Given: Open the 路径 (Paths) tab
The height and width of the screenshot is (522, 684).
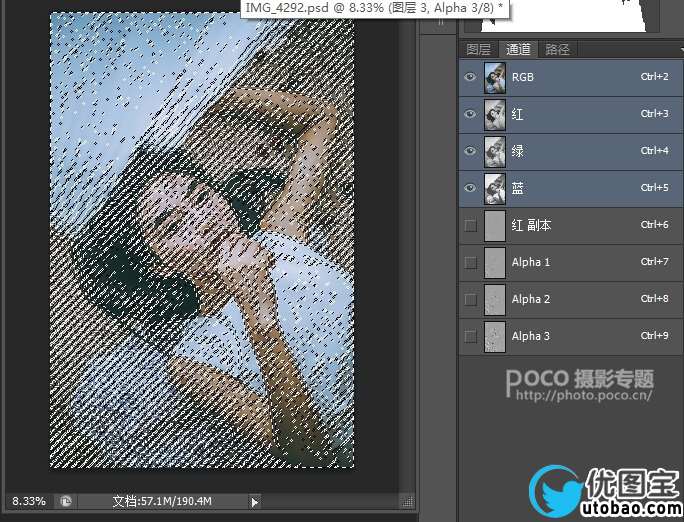Looking at the screenshot, I should pos(555,49).
